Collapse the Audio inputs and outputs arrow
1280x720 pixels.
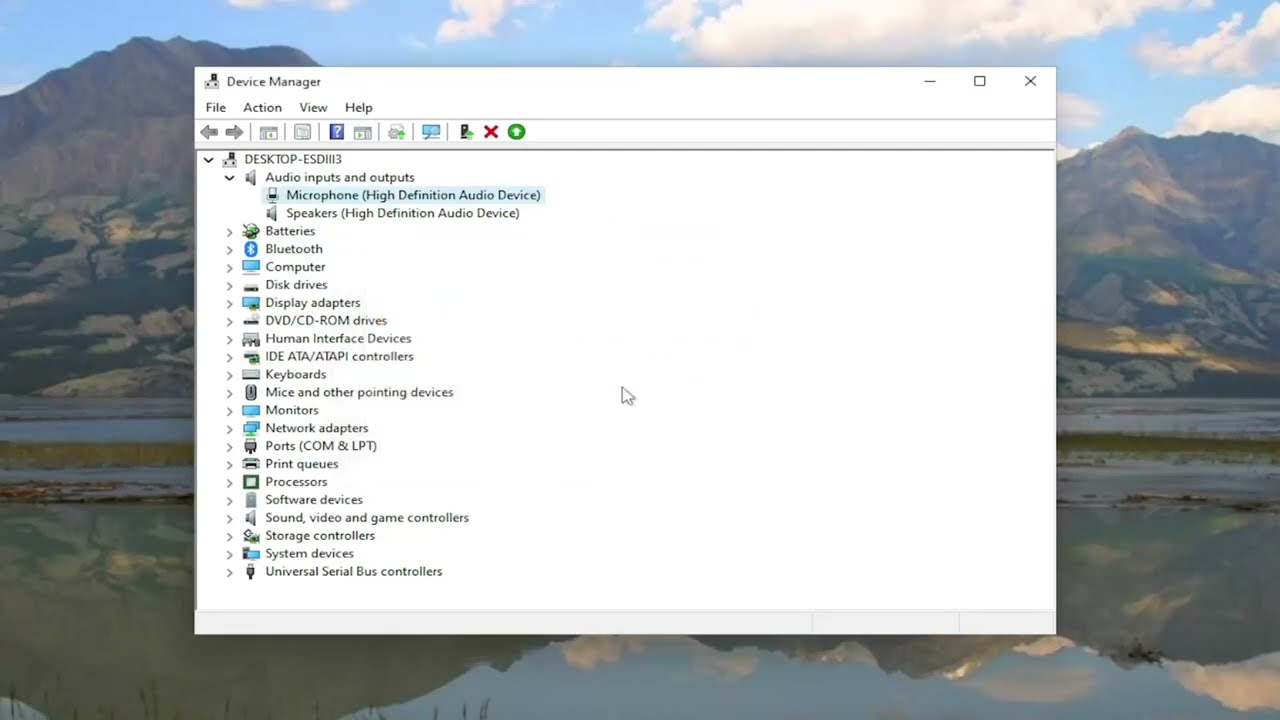229,178
